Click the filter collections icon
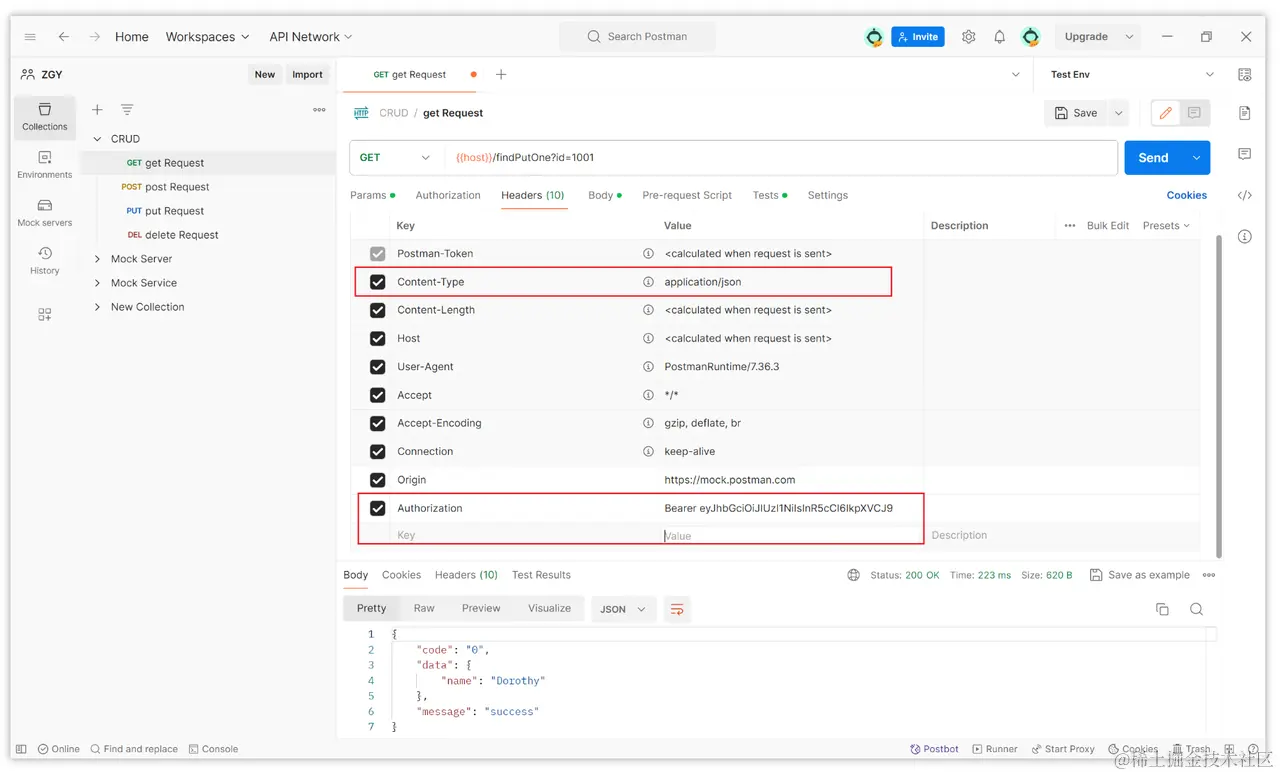This screenshot has width=1280, height=776. [x=127, y=110]
